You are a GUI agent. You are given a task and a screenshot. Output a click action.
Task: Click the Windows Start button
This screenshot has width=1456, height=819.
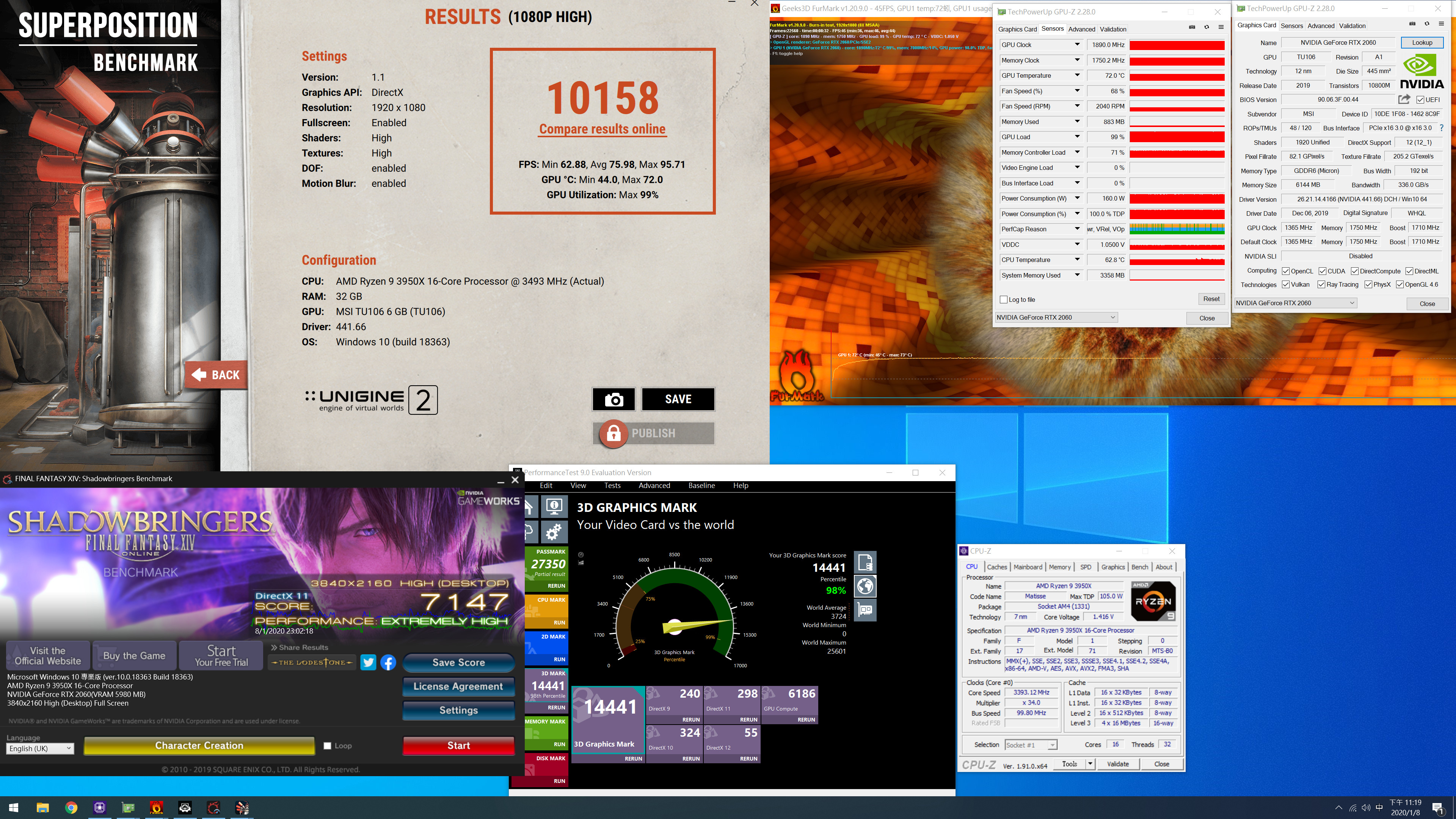(14, 808)
